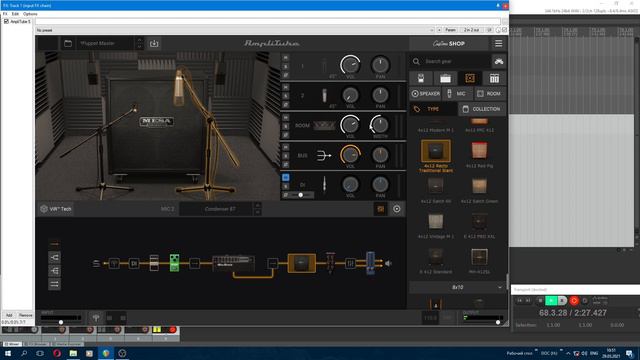This screenshot has height=360, width=640.
Task: Open the speaker selection circular icon
Action: pyautogui.click(x=397, y=209)
